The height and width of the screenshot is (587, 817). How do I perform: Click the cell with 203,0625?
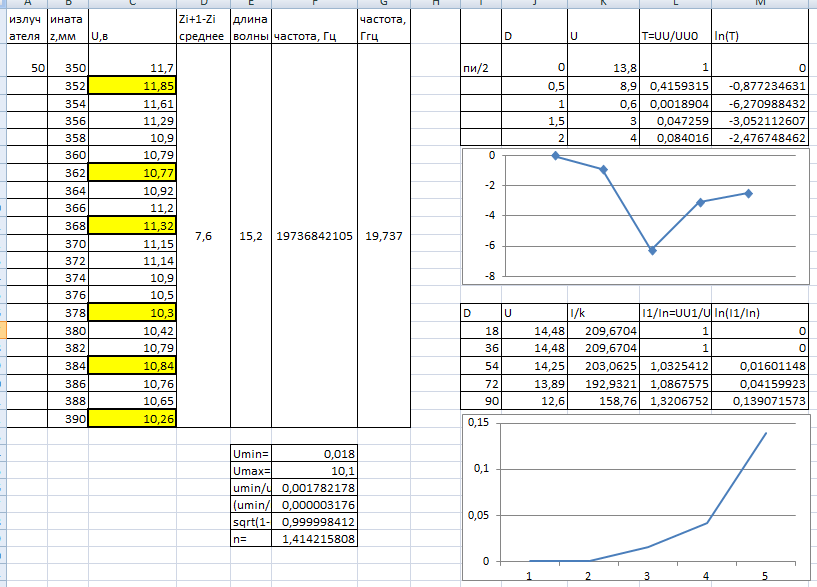(603, 366)
